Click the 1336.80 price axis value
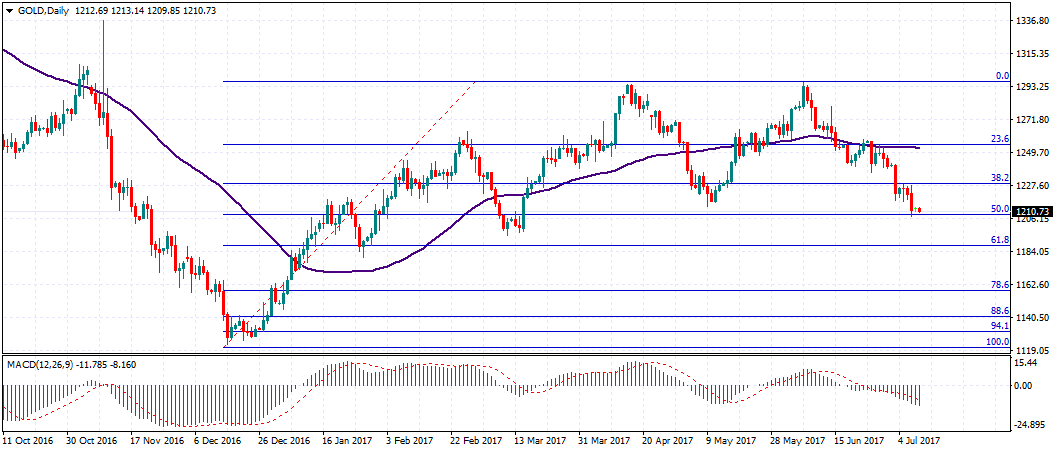This screenshot has width=1053, height=452. [1031, 20]
